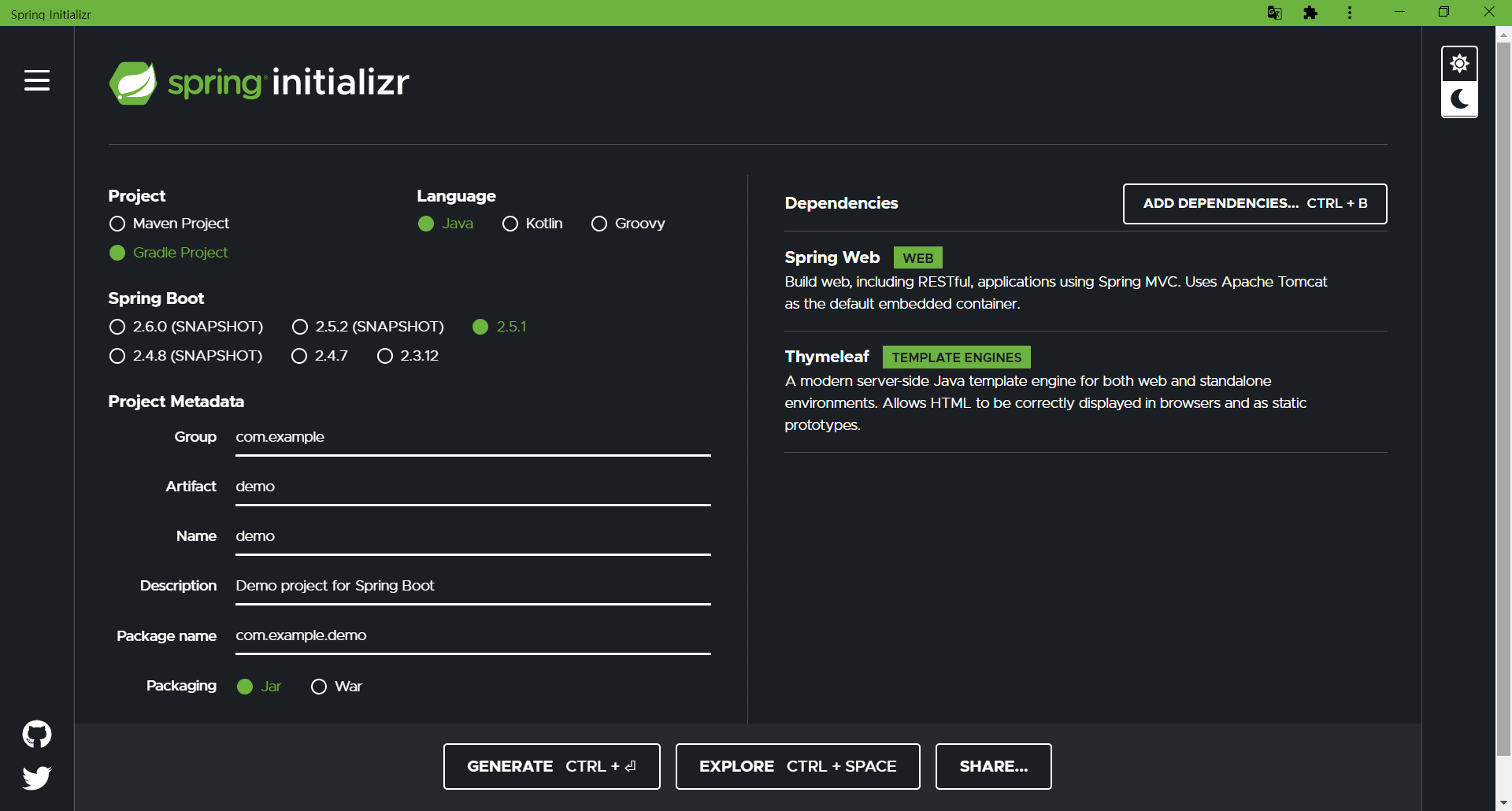Select Spring Boot 2.4.7
The image size is (1512, 811).
pos(320,356)
